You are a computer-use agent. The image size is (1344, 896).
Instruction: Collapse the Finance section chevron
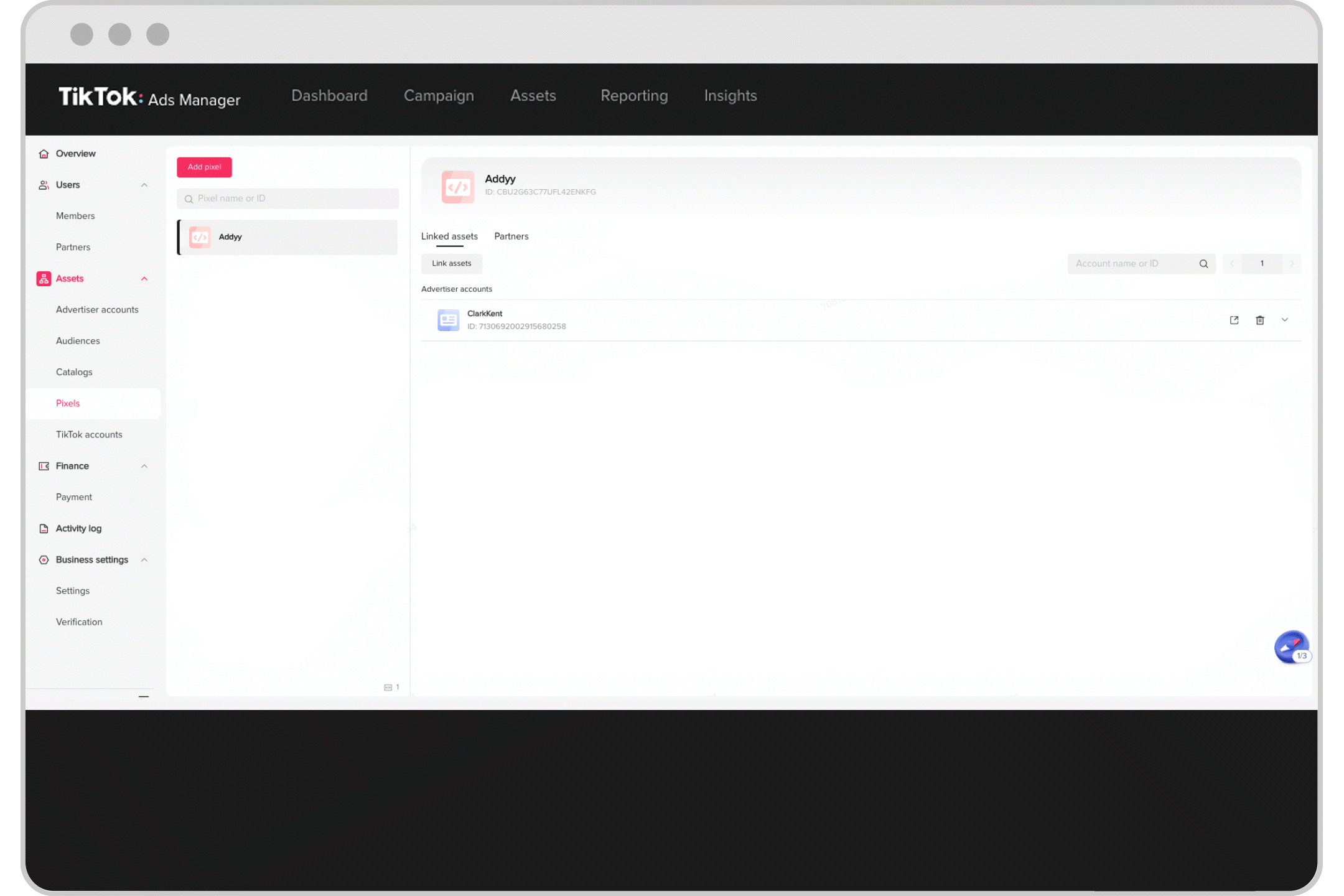pos(144,466)
